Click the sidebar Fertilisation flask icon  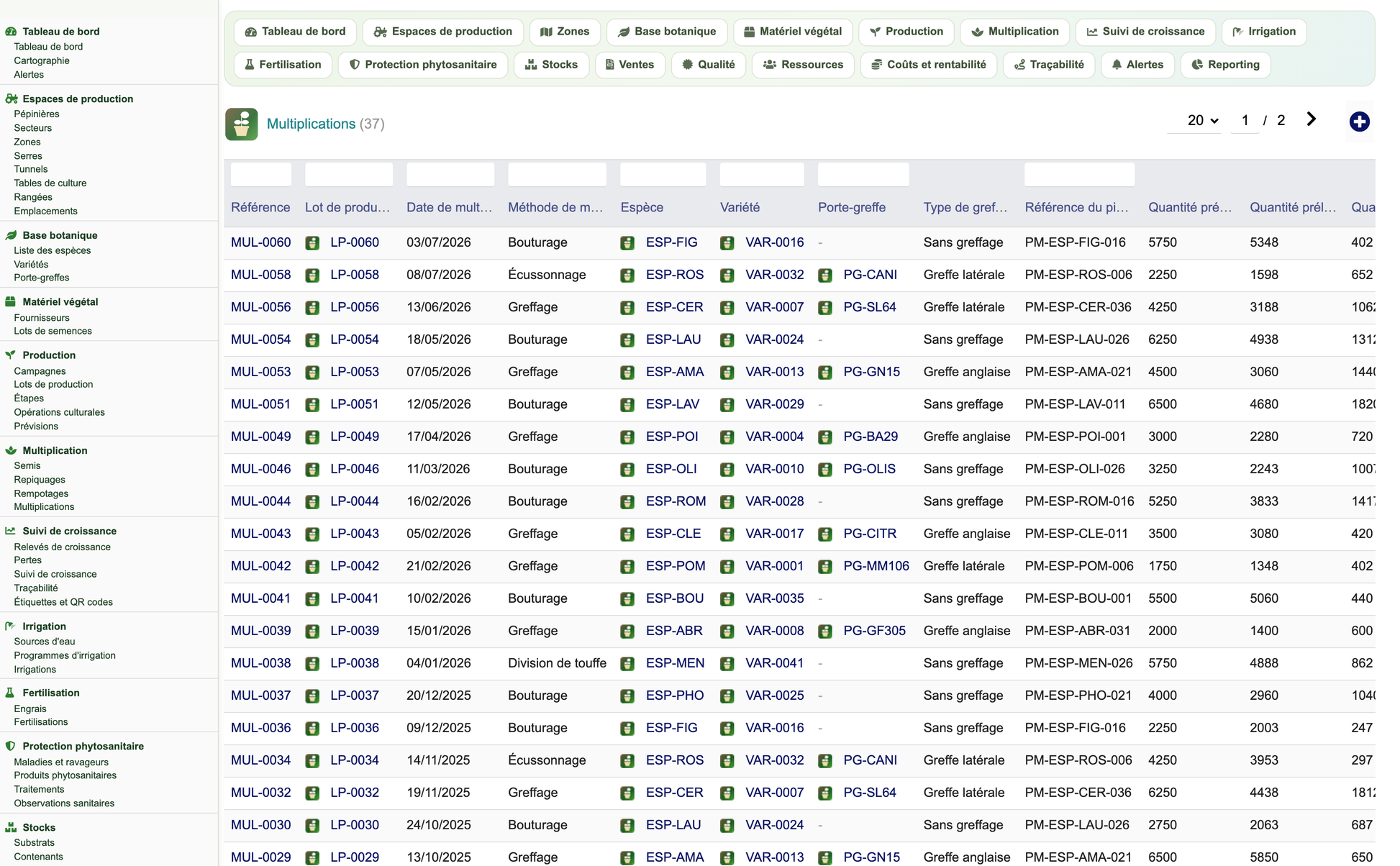pos(11,693)
